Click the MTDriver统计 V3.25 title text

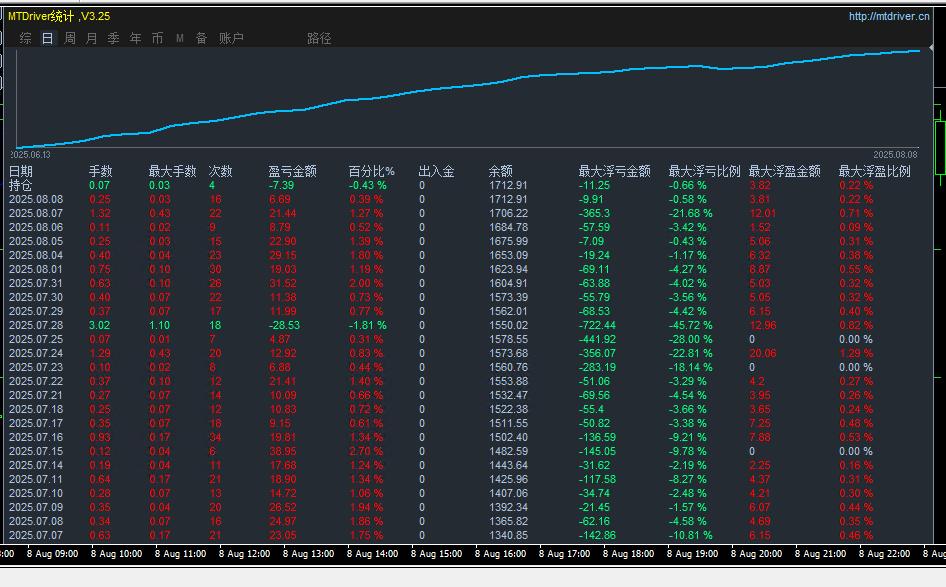[x=59, y=16]
